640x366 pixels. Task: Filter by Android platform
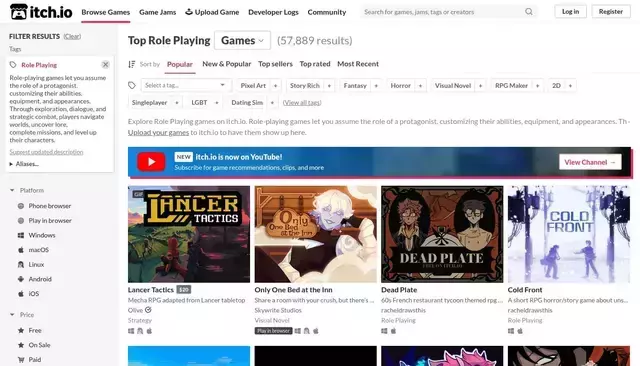[35, 279]
